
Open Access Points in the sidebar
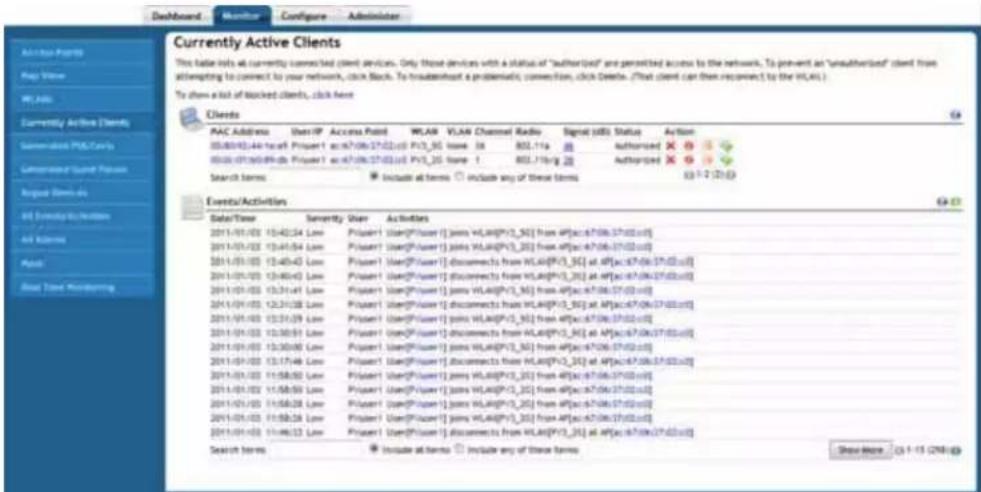82,53
